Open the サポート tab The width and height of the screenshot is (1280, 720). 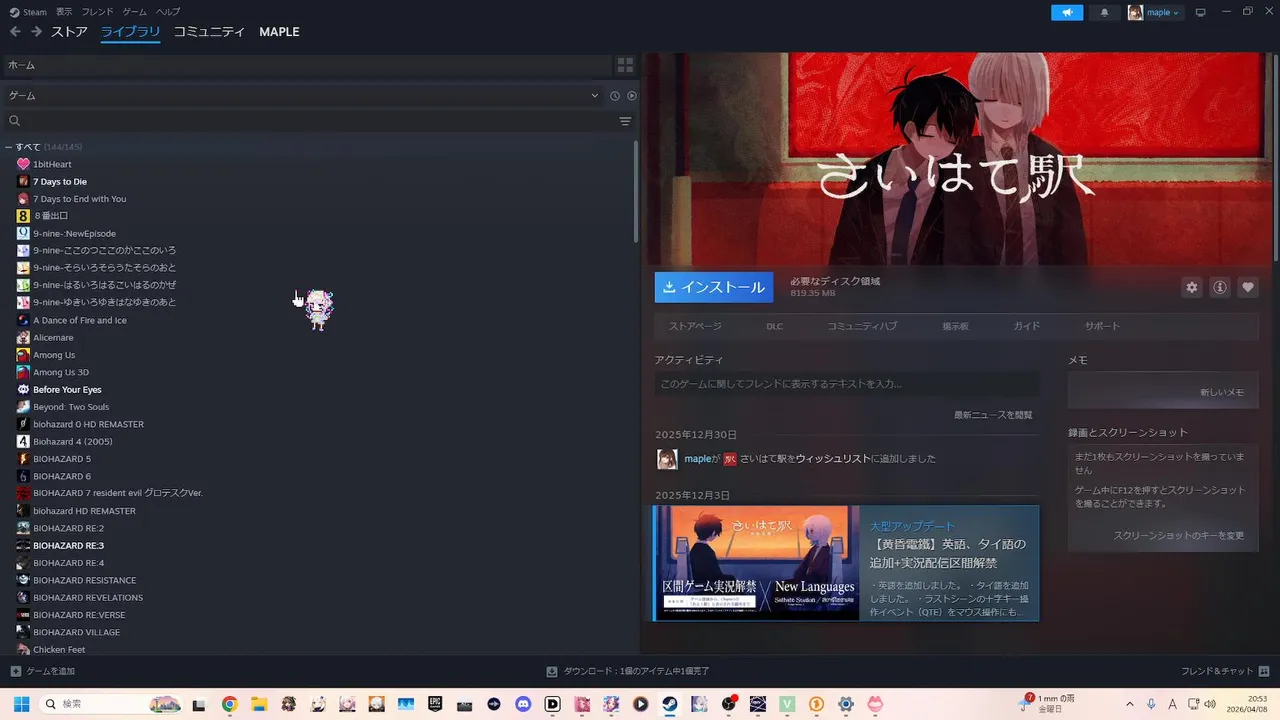click(1102, 326)
